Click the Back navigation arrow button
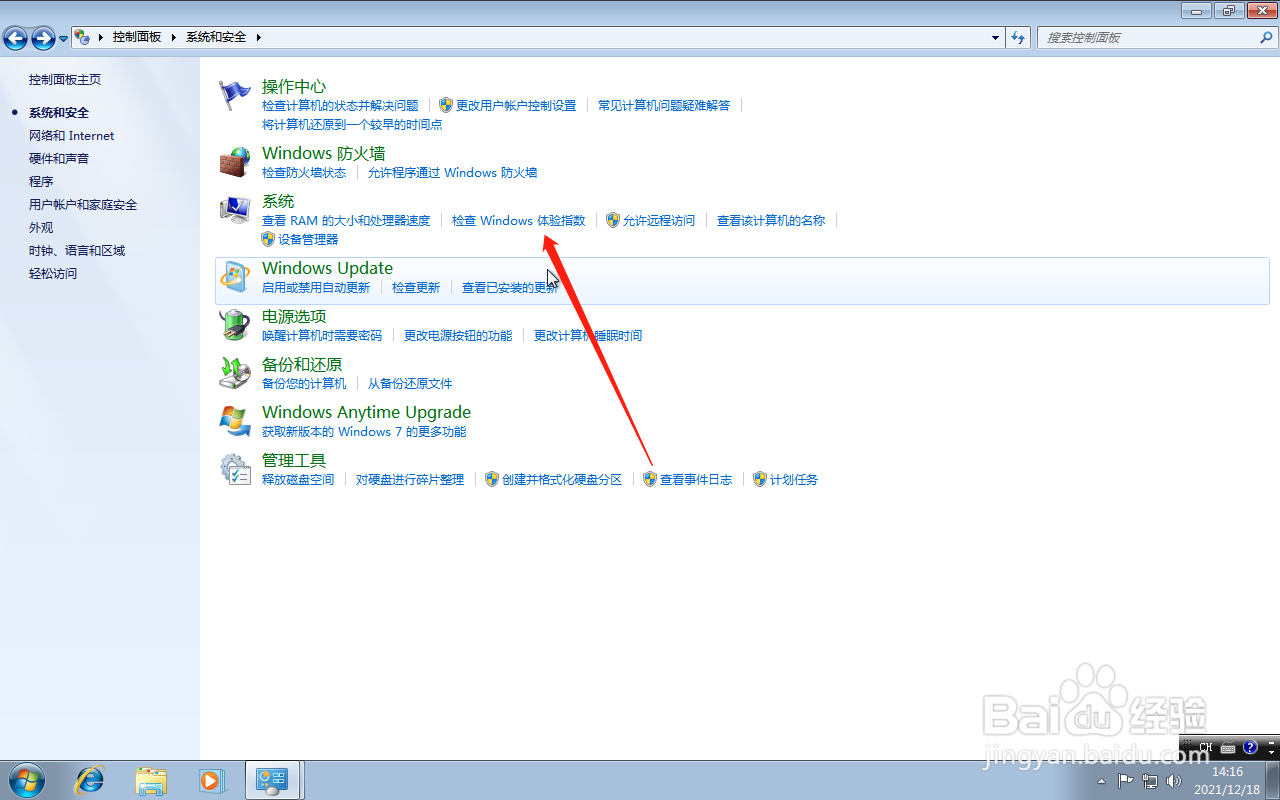The height and width of the screenshot is (800, 1280). pos(15,38)
